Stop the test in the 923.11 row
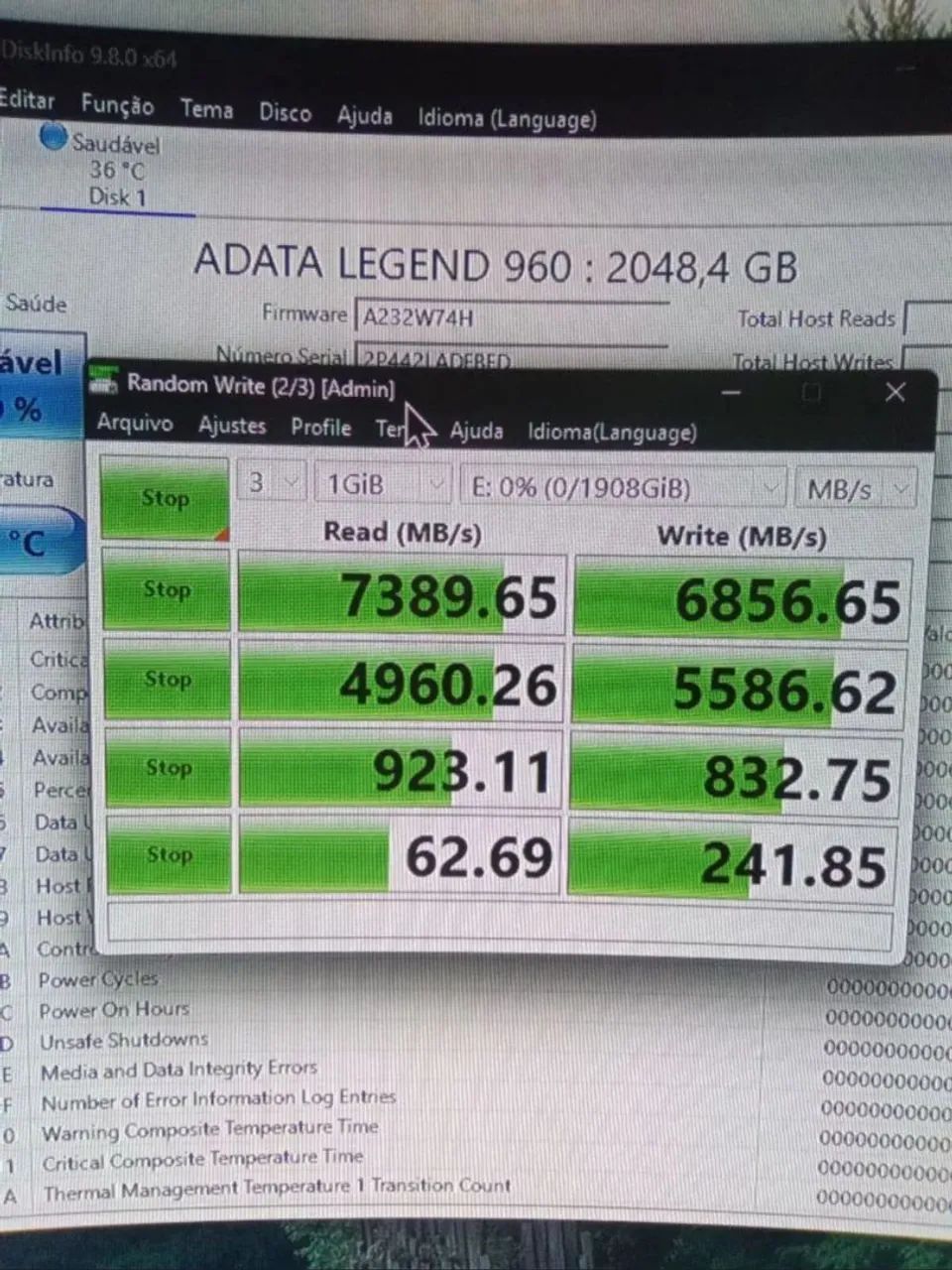The height and width of the screenshot is (1270, 952). 168,767
